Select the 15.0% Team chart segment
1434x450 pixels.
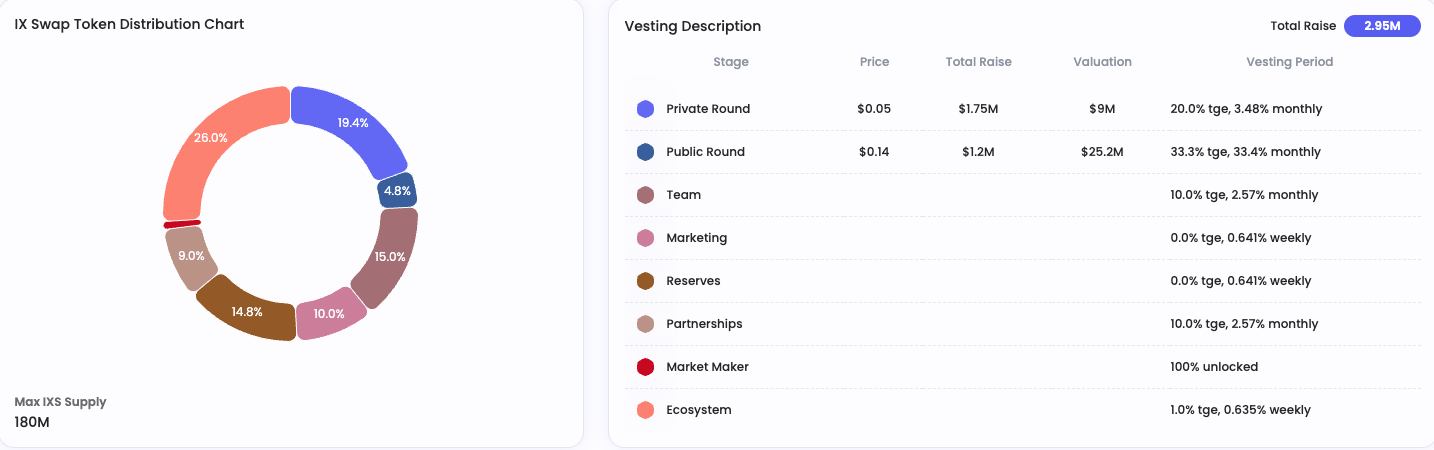pos(387,257)
